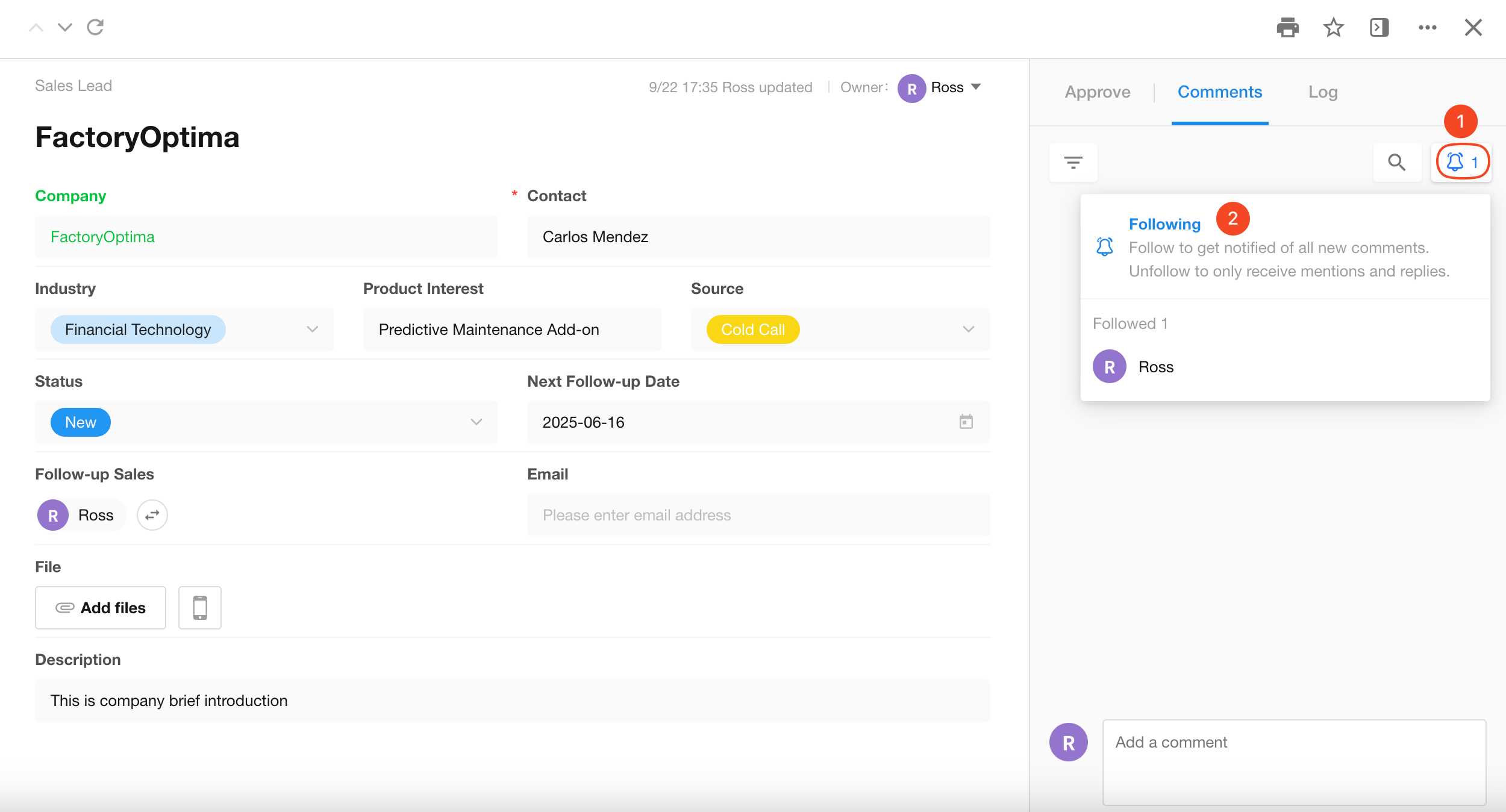Click the Add a comment field
Viewport: 1506px width, 812px height.
click(x=1293, y=761)
